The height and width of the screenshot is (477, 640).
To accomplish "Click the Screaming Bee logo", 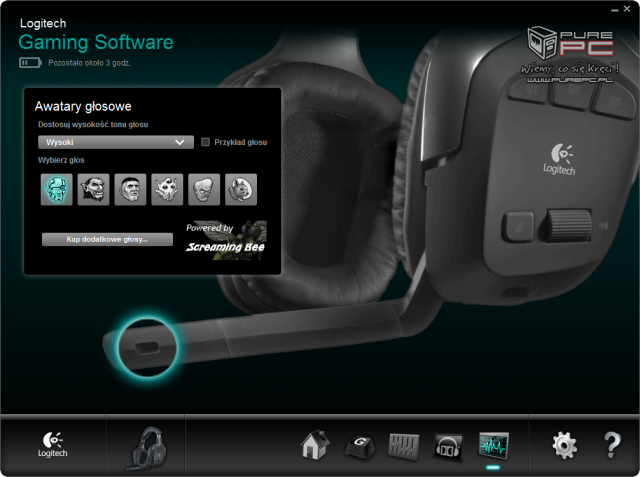I will pos(226,240).
